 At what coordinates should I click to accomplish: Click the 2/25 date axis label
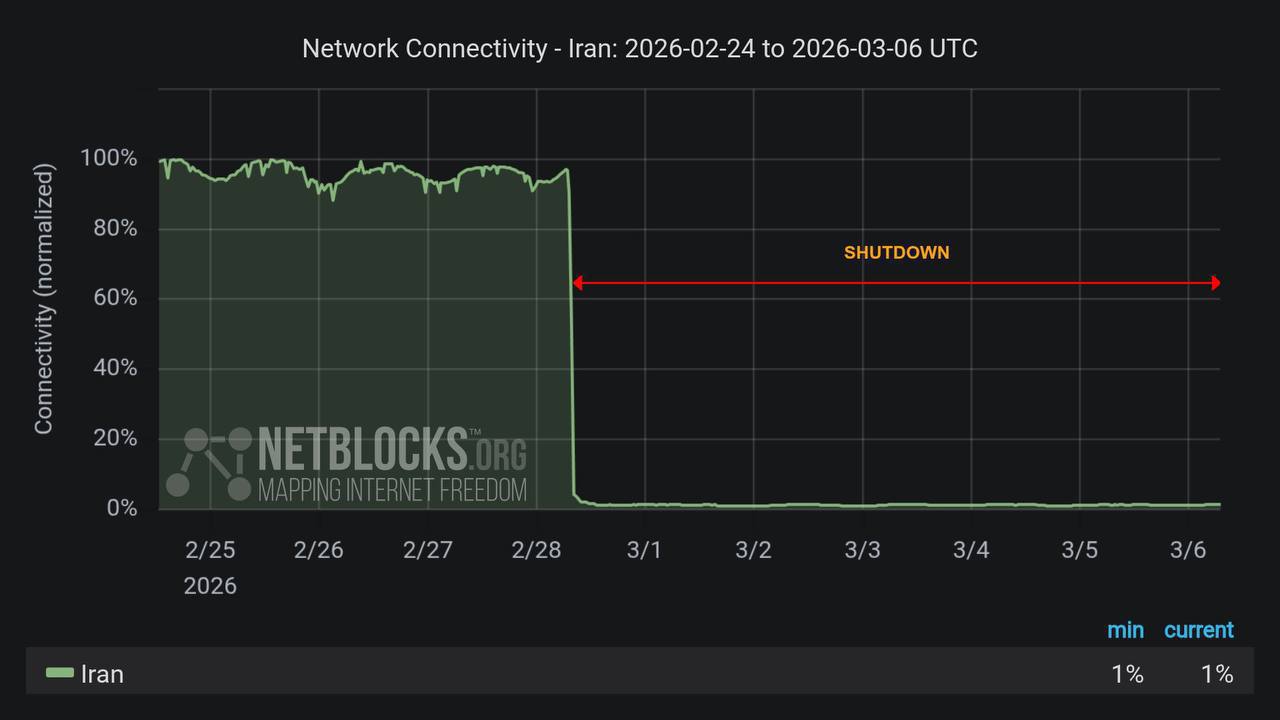pyautogui.click(x=210, y=550)
